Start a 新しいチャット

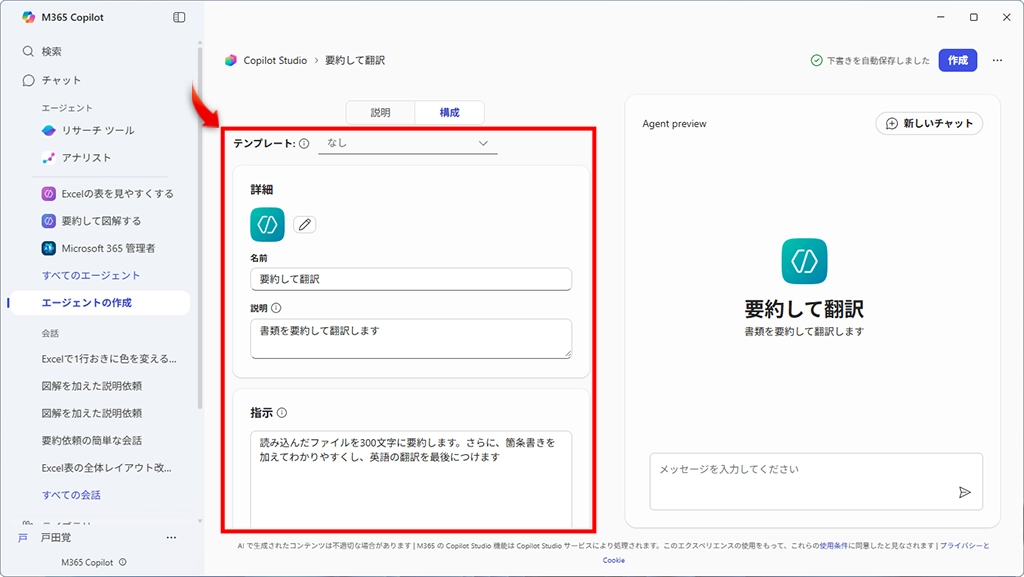[x=929, y=123]
